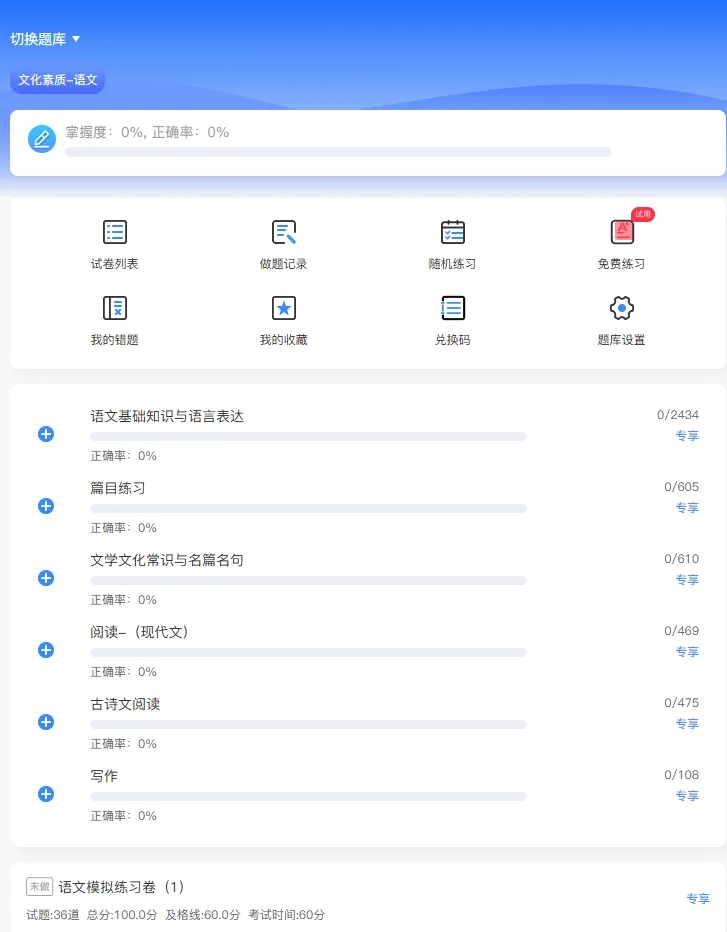Open 题库设置 settings gear icon

622,308
